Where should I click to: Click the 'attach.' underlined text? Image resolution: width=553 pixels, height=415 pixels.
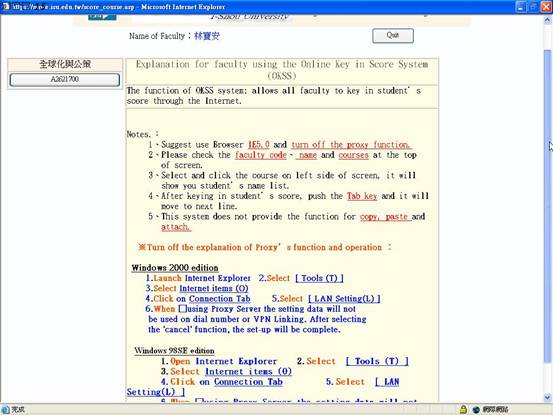(x=176, y=227)
